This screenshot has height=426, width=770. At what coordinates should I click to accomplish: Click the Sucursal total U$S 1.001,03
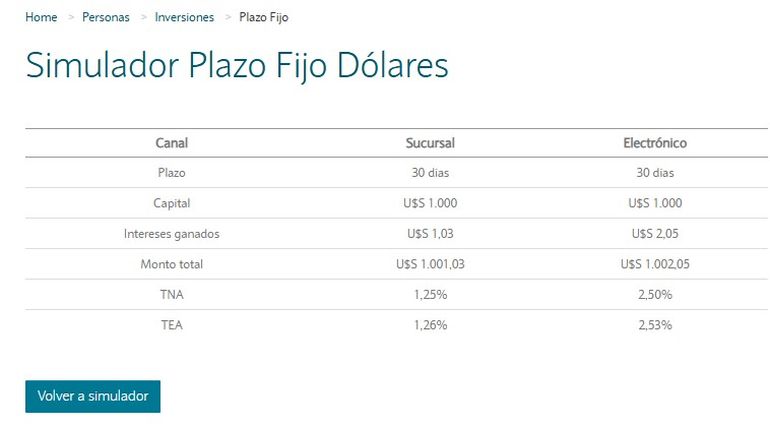430,264
